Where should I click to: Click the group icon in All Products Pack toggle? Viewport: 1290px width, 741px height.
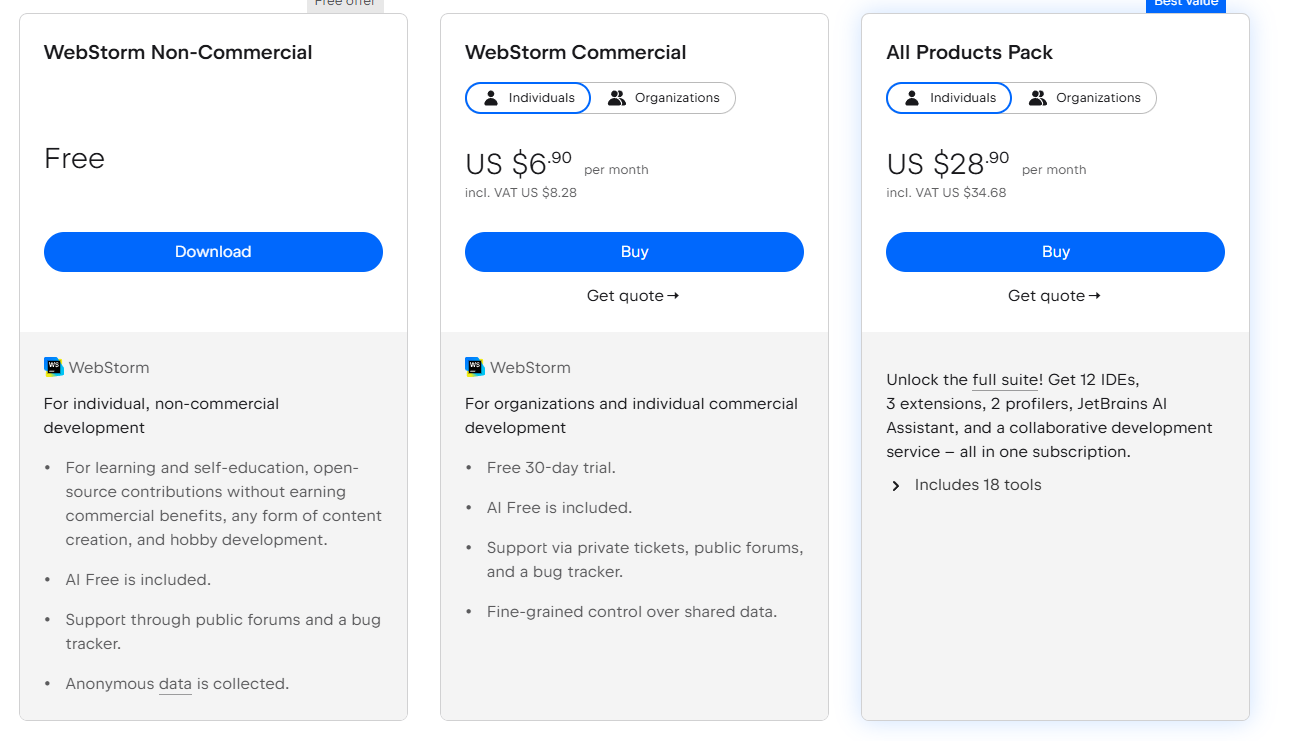tap(1038, 98)
